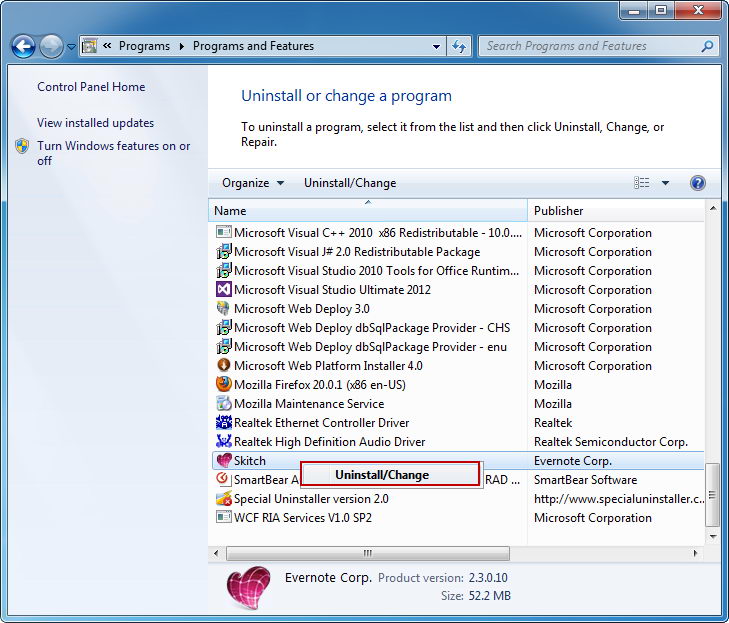Open the Organize dropdown menu
The height and width of the screenshot is (623, 729).
coord(253,183)
